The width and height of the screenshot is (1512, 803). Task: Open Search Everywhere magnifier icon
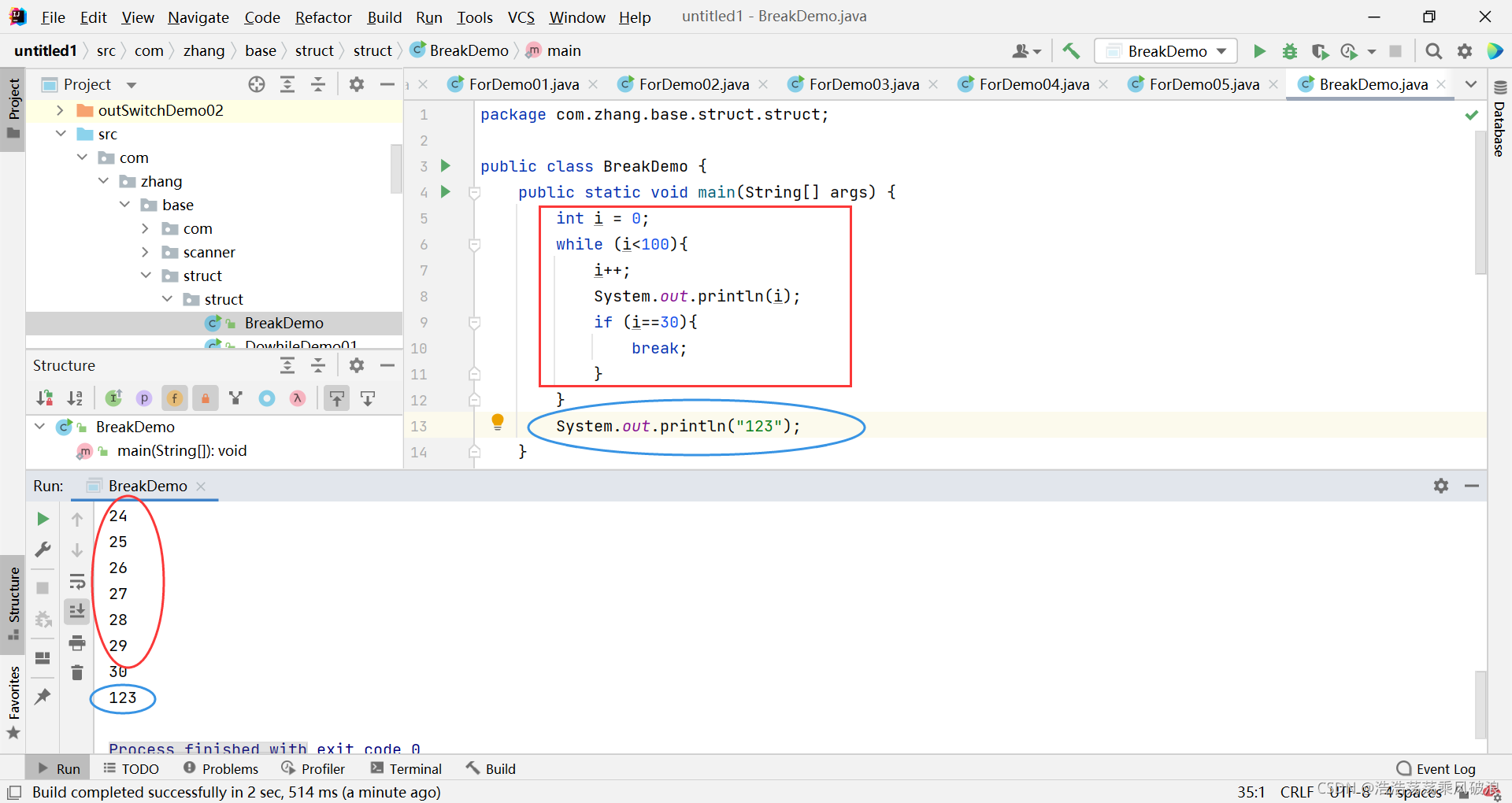pos(1433,51)
